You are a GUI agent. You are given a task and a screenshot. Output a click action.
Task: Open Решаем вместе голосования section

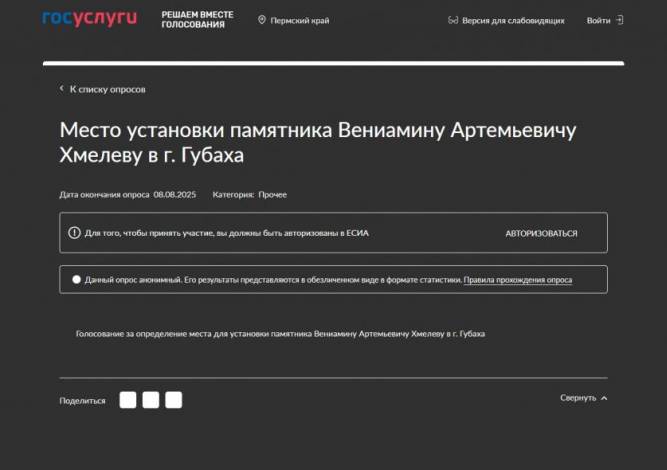point(197,20)
